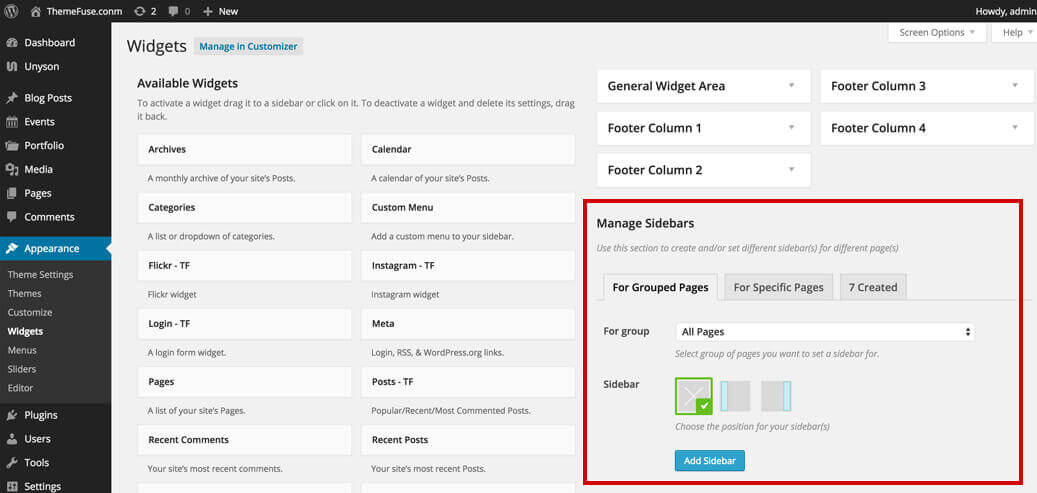Viewport: 1037px width, 493px height.
Task: Switch to the For Specific Pages tab
Action: 778,287
